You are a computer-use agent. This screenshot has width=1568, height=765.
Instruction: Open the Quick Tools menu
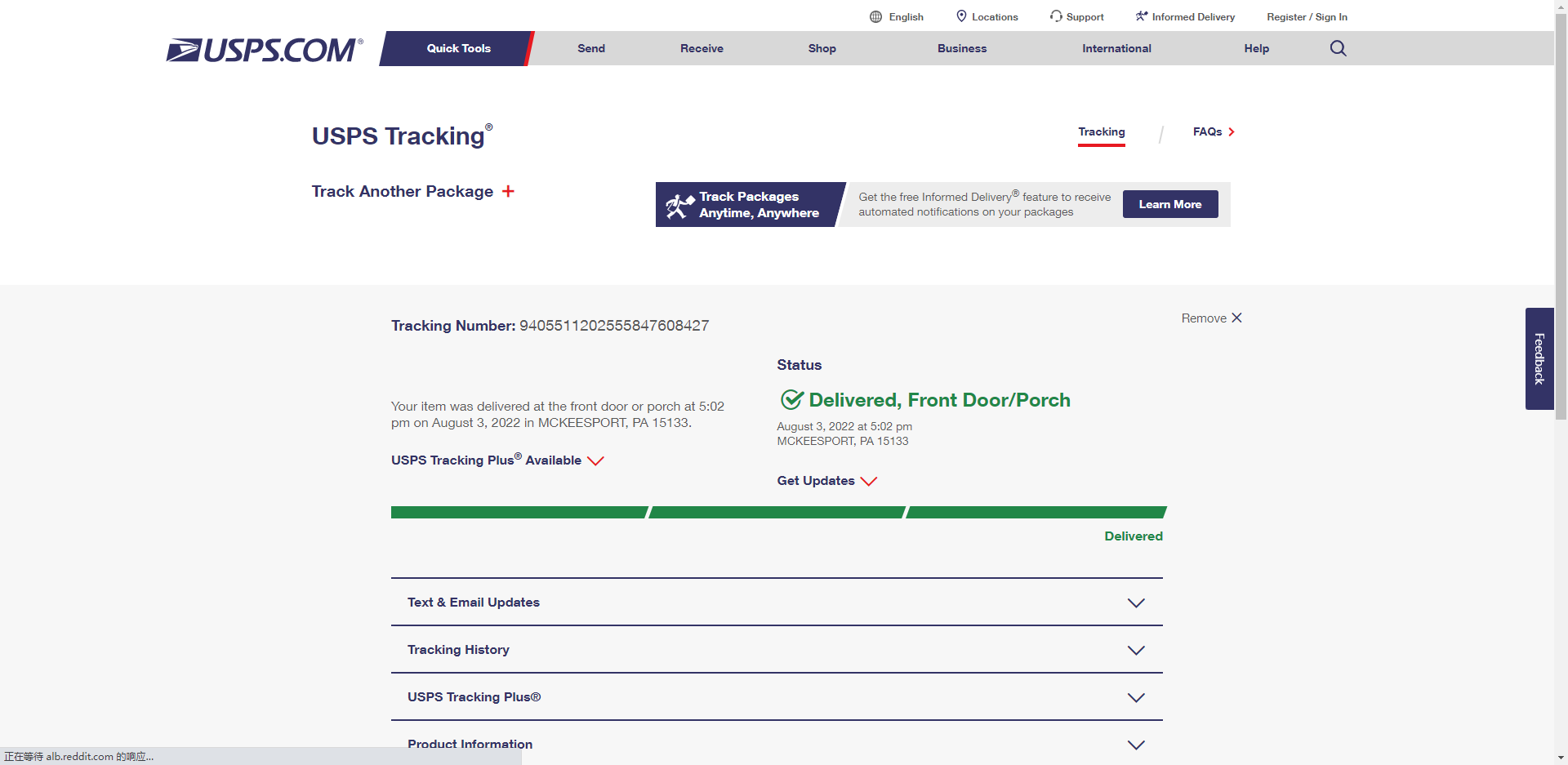pos(458,48)
